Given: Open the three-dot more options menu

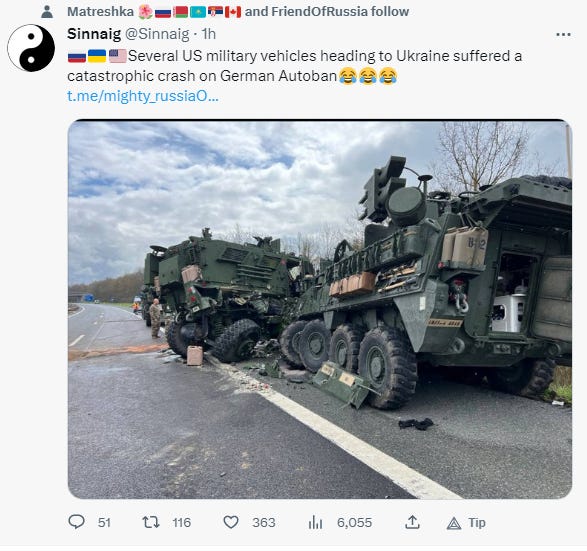Looking at the screenshot, I should click(x=563, y=35).
